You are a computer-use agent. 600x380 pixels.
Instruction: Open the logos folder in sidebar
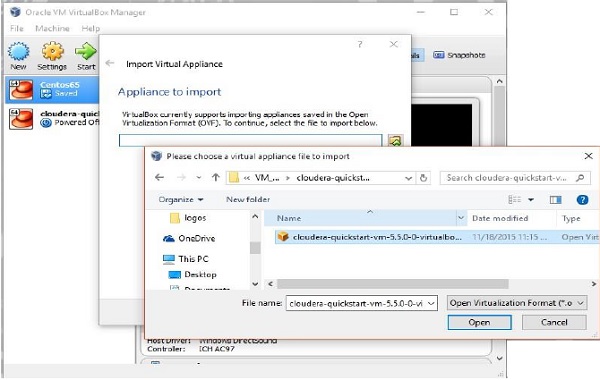(x=188, y=218)
